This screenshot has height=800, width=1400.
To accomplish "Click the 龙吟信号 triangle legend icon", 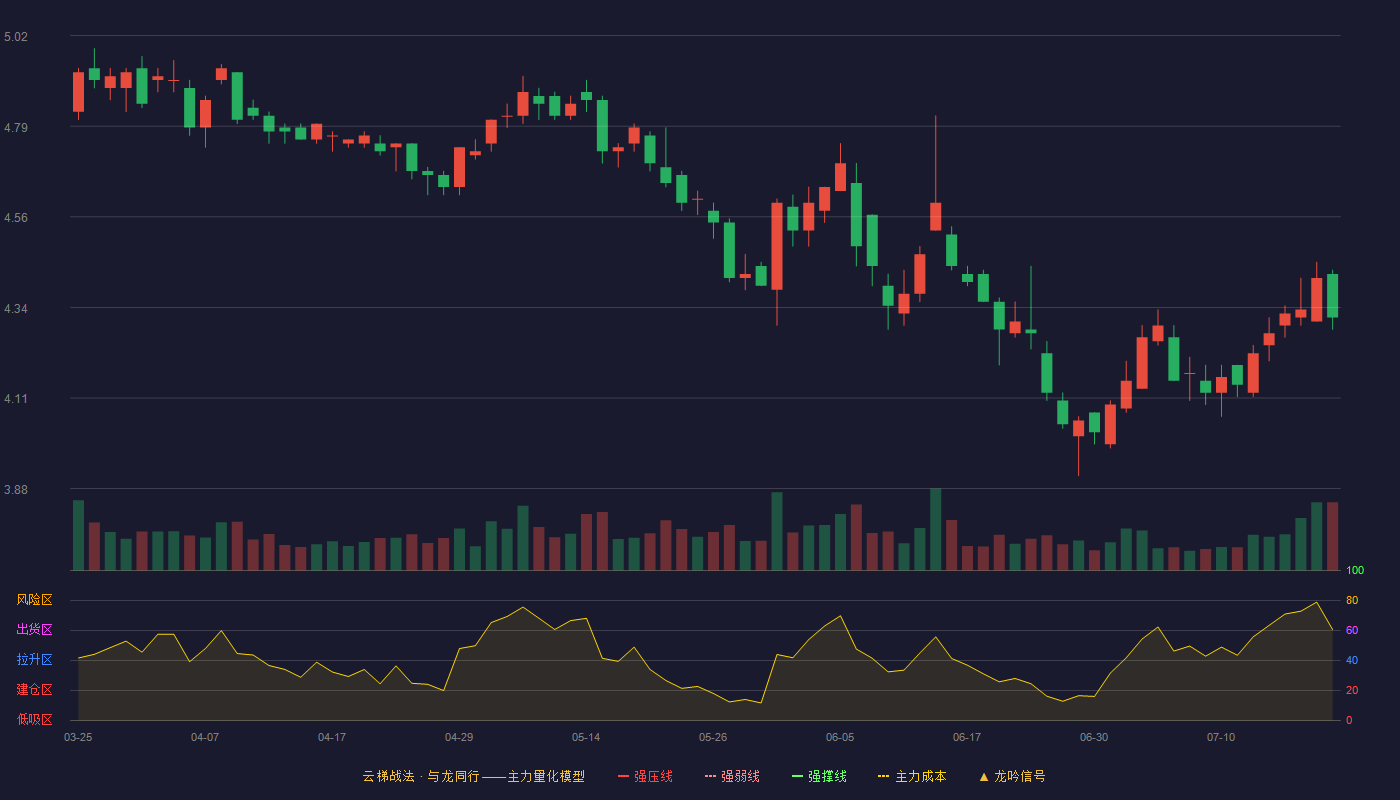I will [984, 776].
